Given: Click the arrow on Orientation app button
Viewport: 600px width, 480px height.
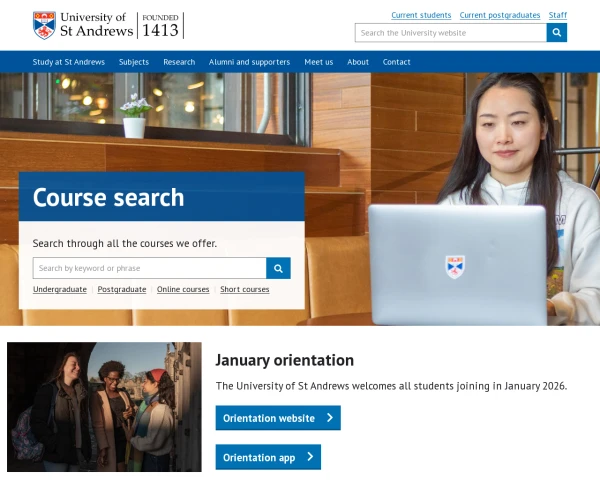Looking at the screenshot, I should click(310, 457).
